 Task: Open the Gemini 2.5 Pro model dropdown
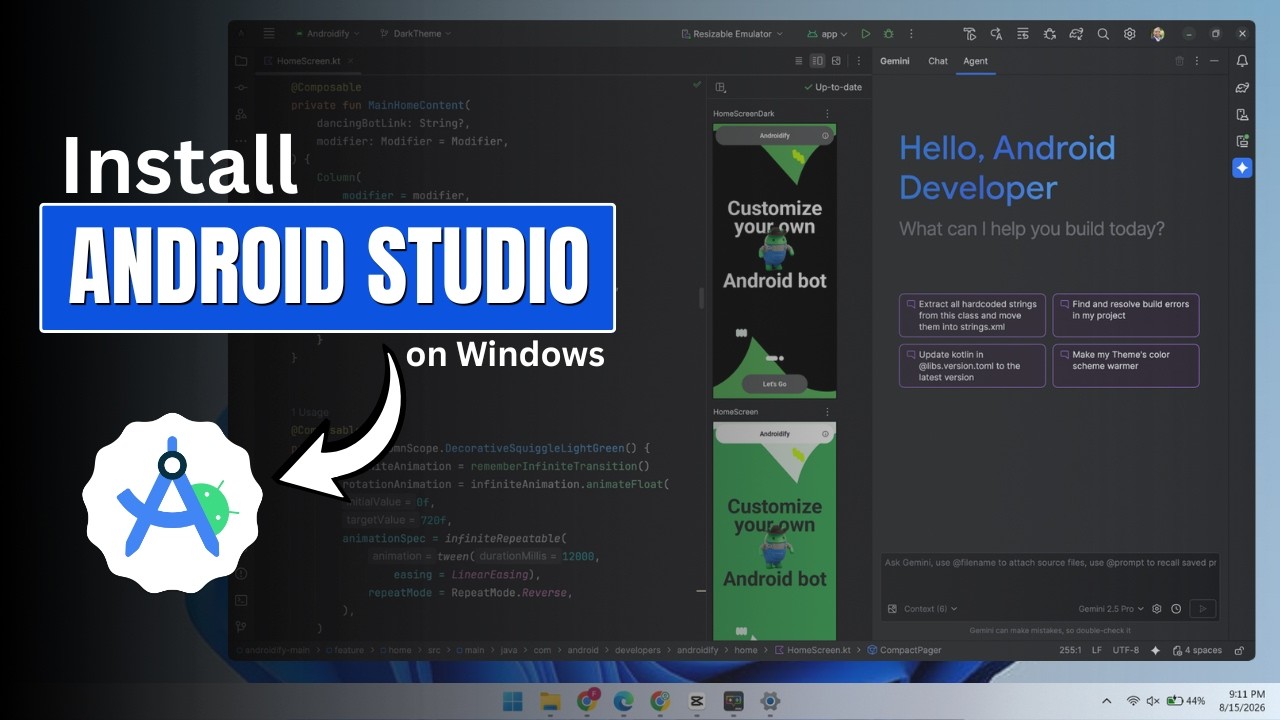(1111, 608)
